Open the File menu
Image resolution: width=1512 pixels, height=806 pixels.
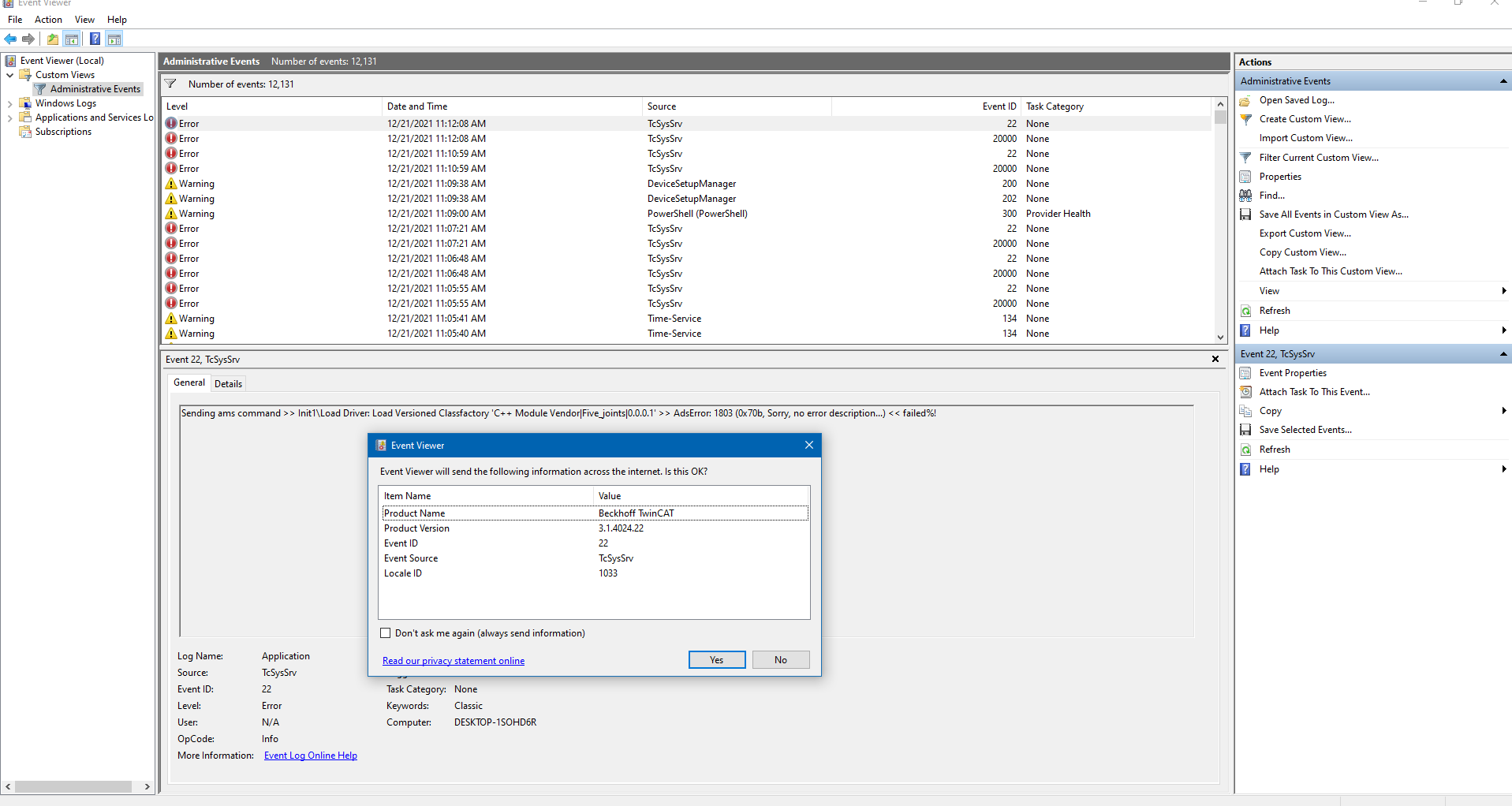click(x=15, y=20)
